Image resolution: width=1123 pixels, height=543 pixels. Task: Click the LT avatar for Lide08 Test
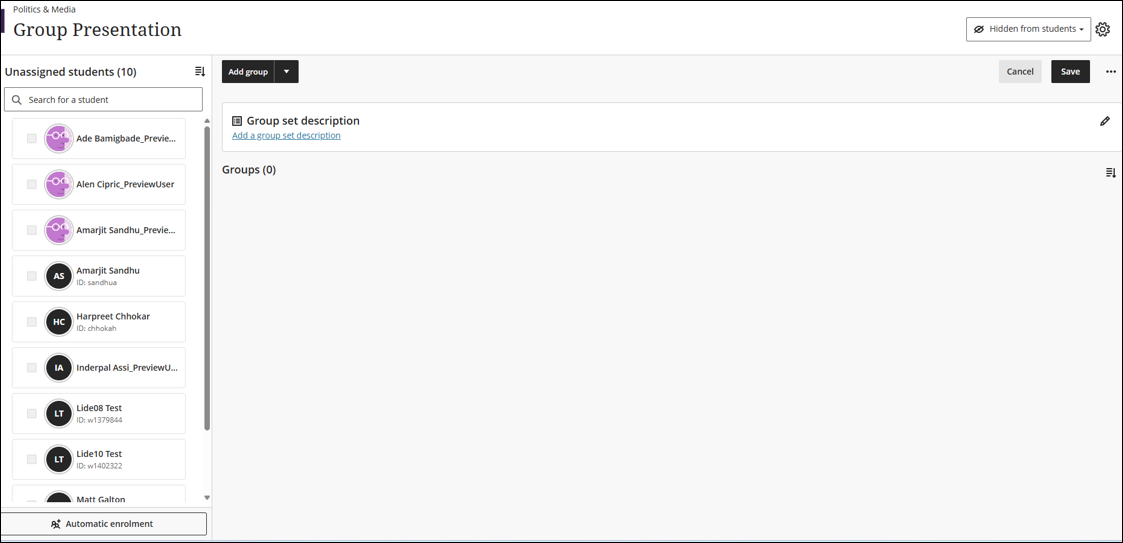(59, 413)
